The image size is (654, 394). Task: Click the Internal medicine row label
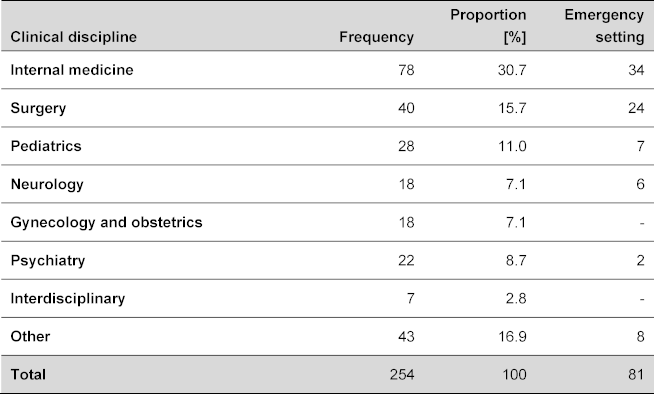click(x=72, y=70)
